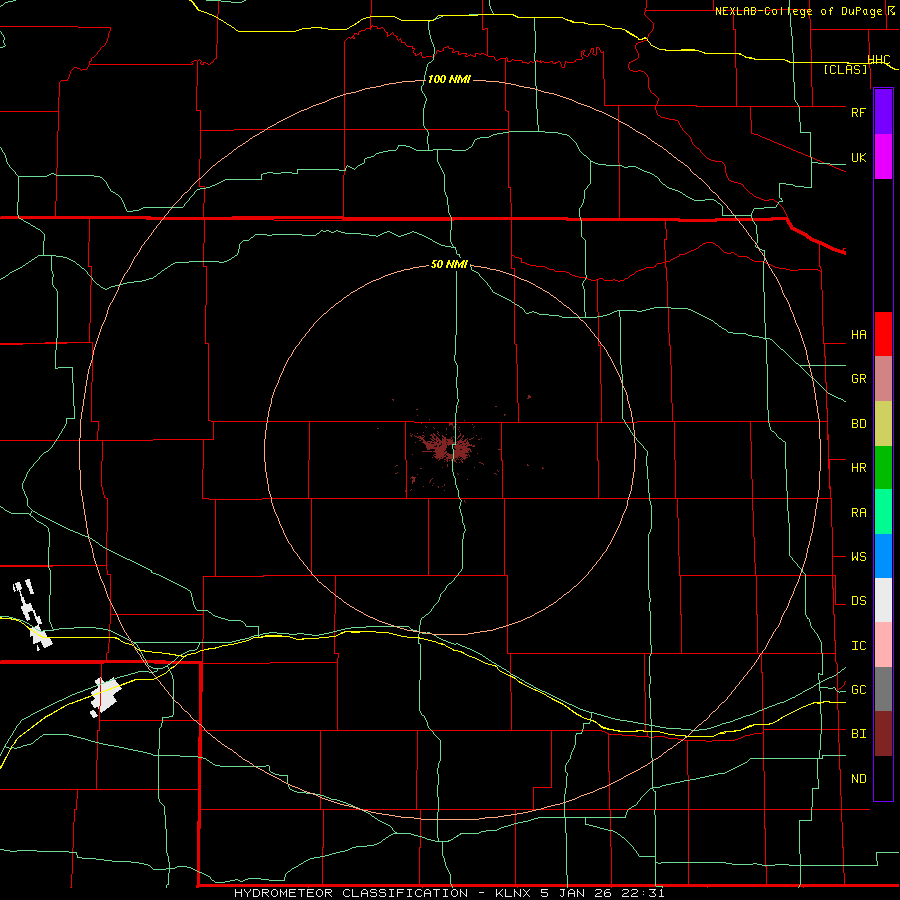Click the dark red biological echo cluster at radar center

(x=447, y=447)
